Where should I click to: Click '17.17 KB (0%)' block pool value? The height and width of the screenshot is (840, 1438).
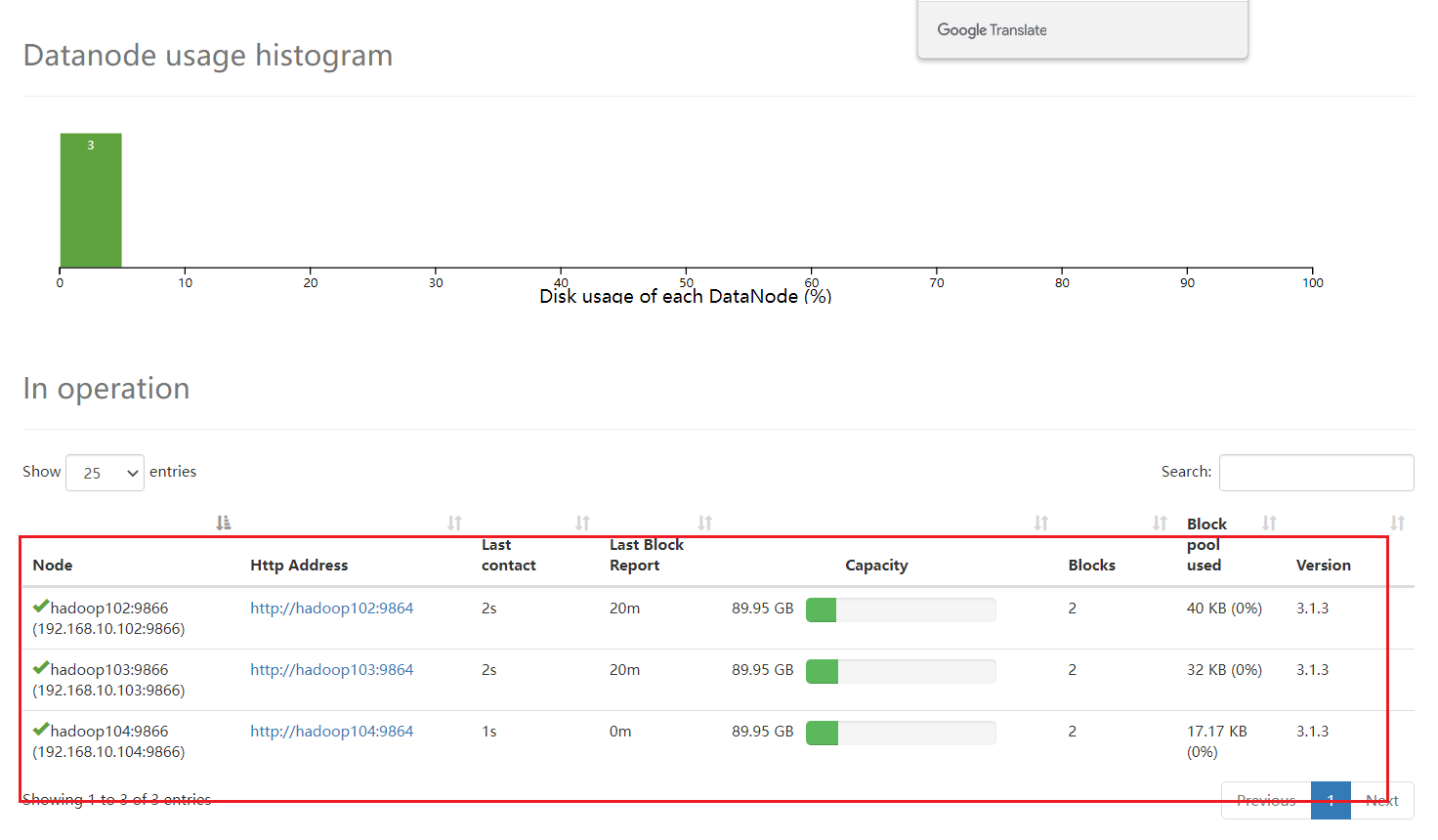1216,741
